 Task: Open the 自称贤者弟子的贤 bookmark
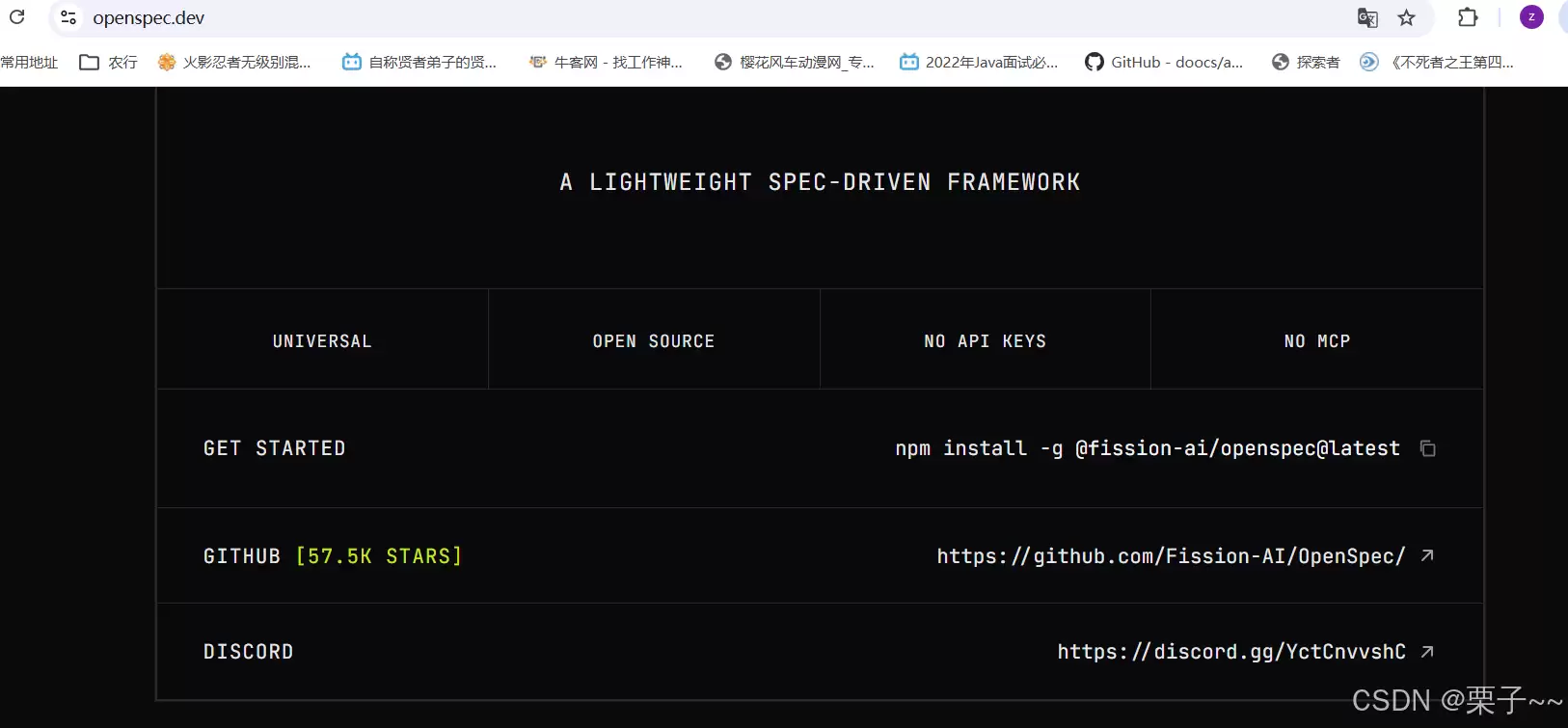click(419, 63)
